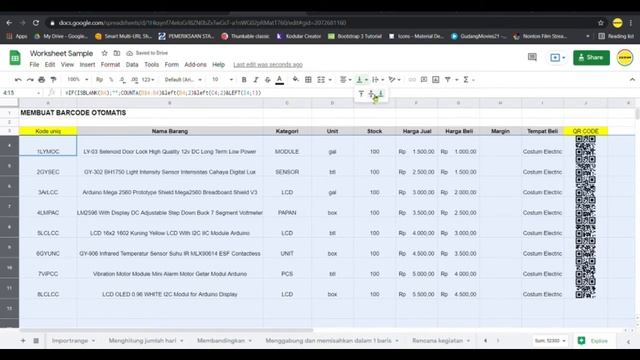Click the Move to folder icon
640x360 pixels.
[117, 53]
